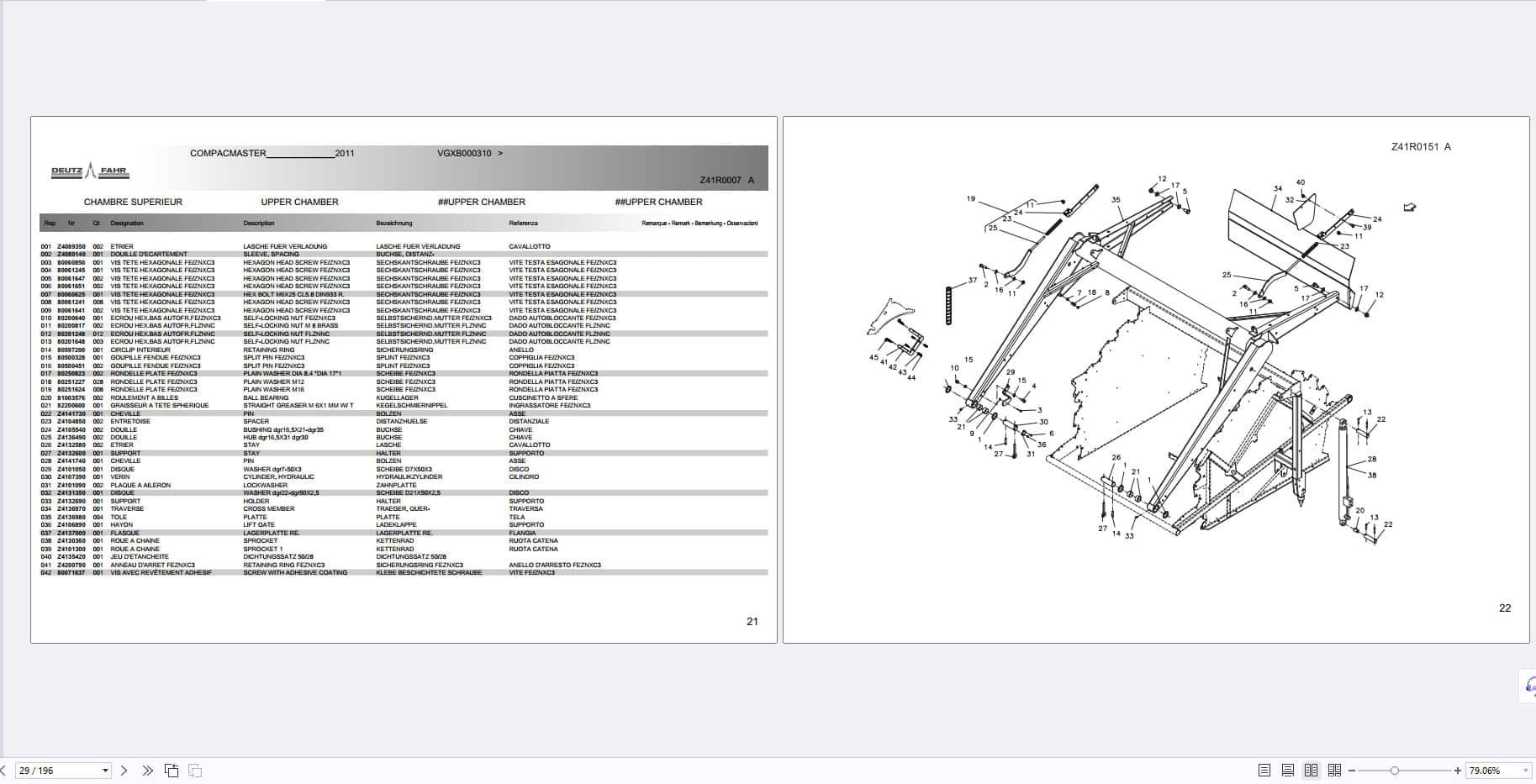This screenshot has width=1536, height=784.
Task: Jump to the last page
Action: point(147,771)
